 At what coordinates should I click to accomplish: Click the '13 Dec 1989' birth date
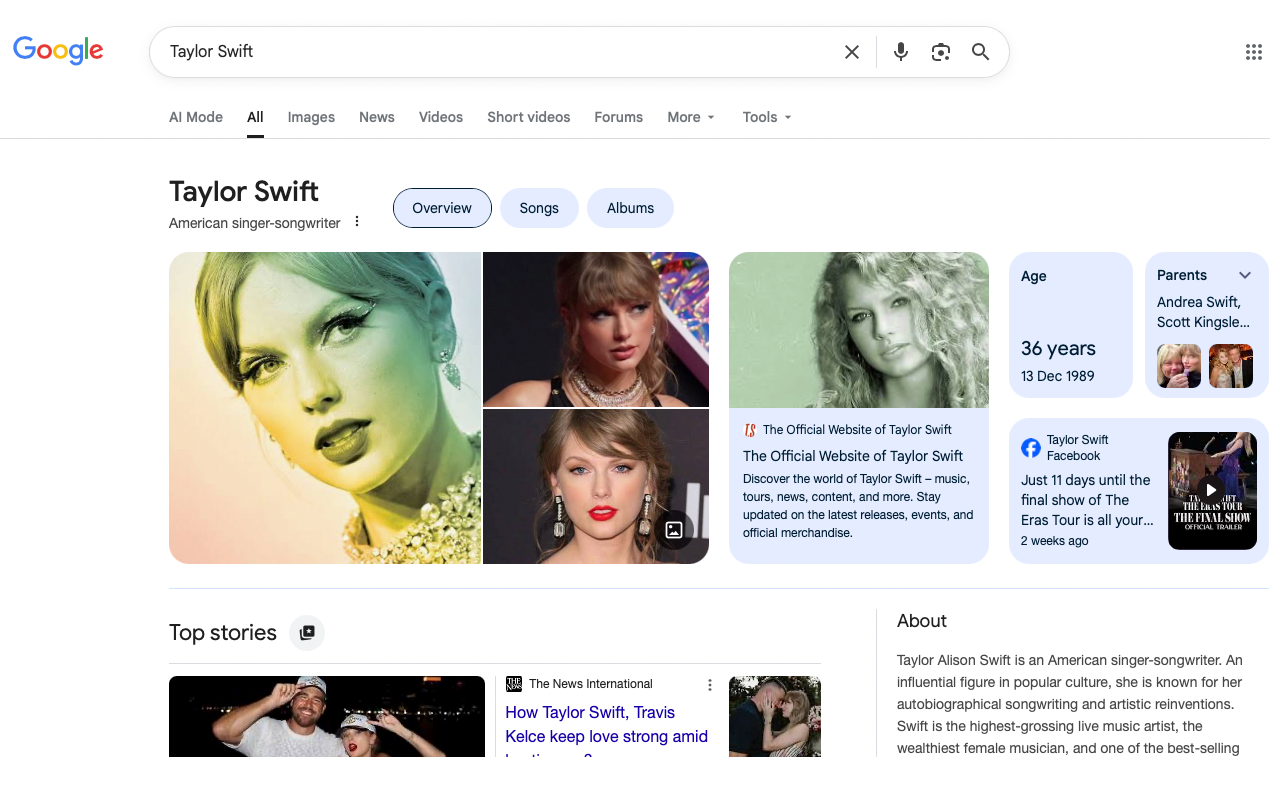point(1058,376)
